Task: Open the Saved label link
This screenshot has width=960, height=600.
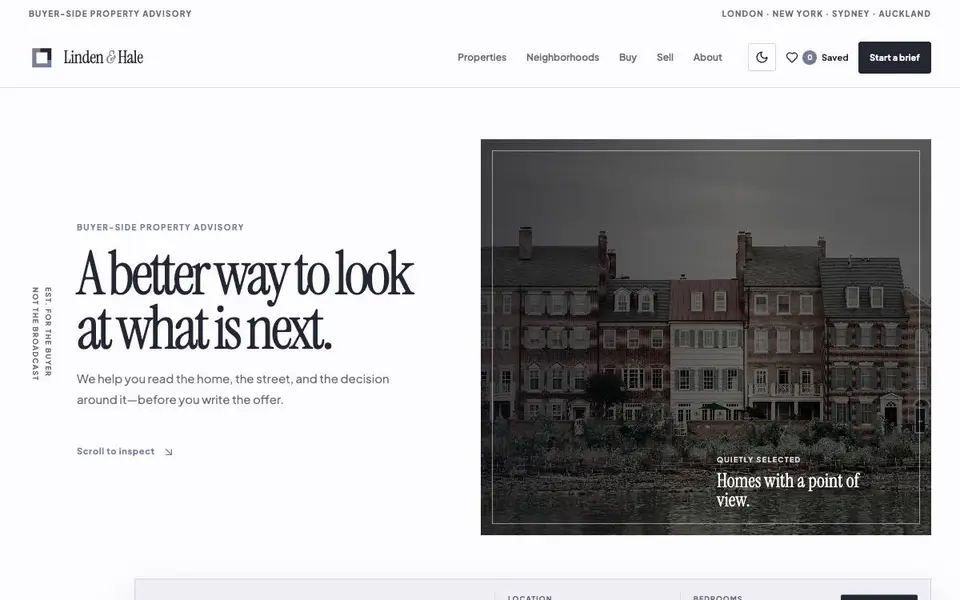Action: tap(834, 58)
